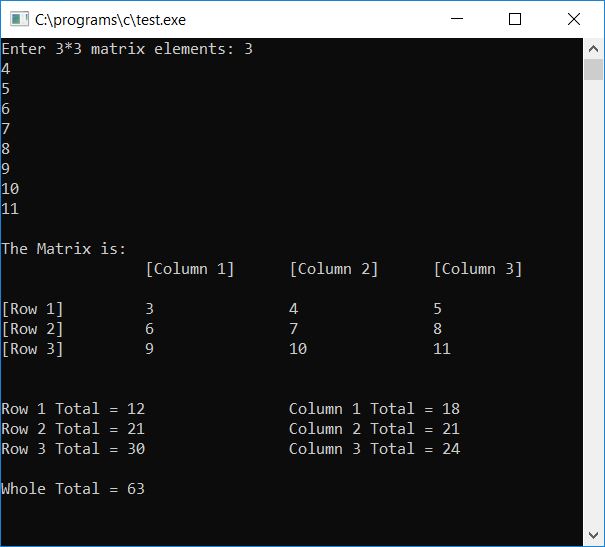Screen dimensions: 605x547
Task: Click the input line reading 11
Action: 10,209
